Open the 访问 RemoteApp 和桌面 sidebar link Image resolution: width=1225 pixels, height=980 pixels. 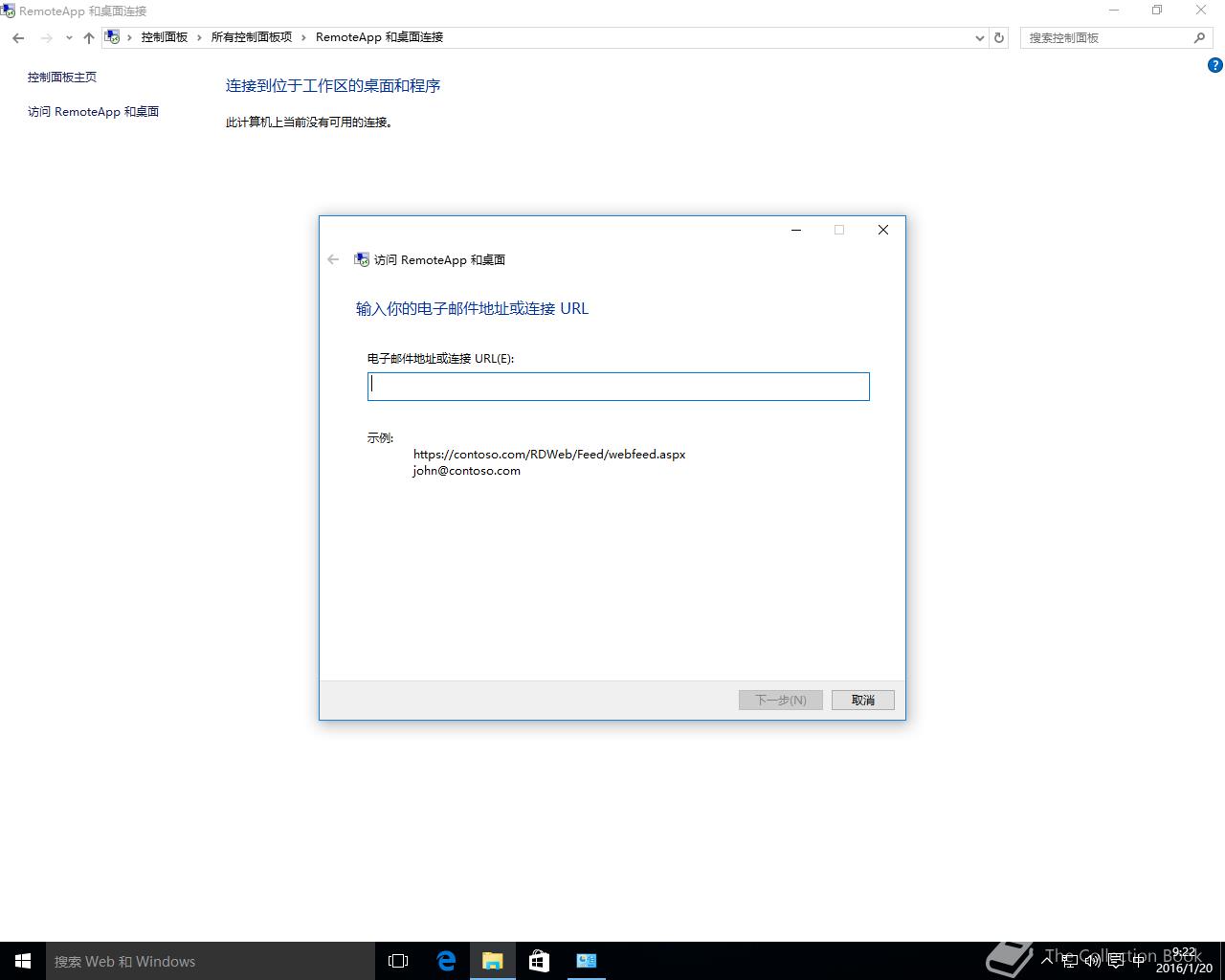[93, 111]
